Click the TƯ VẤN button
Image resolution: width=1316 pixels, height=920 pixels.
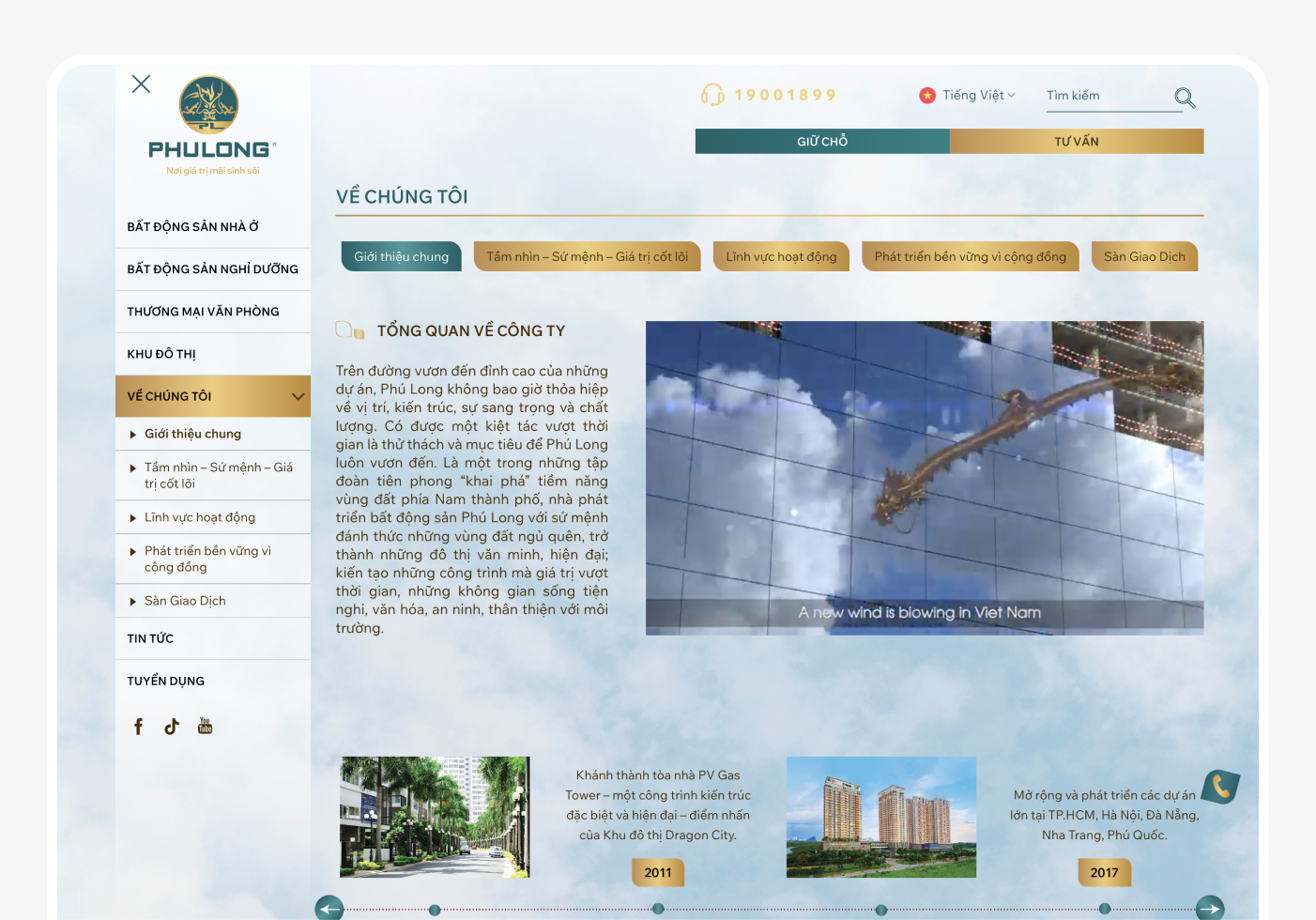[1076, 141]
